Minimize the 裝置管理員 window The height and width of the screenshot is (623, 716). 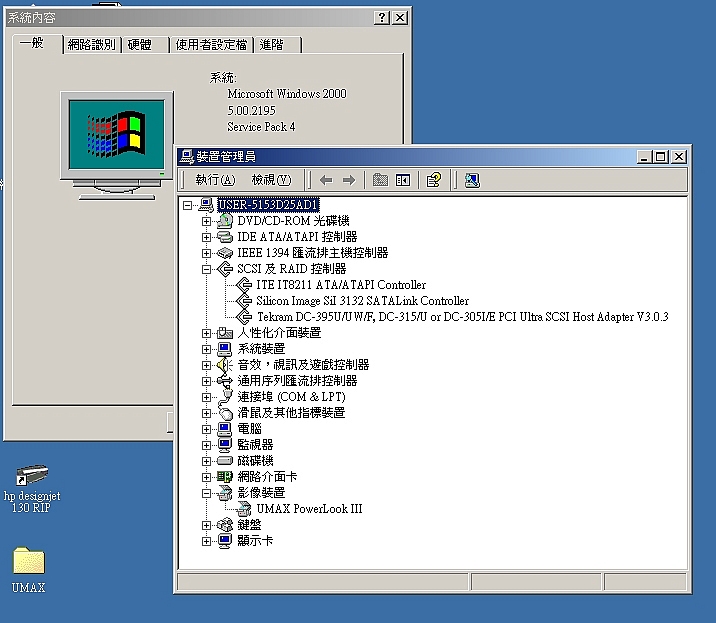click(644, 157)
